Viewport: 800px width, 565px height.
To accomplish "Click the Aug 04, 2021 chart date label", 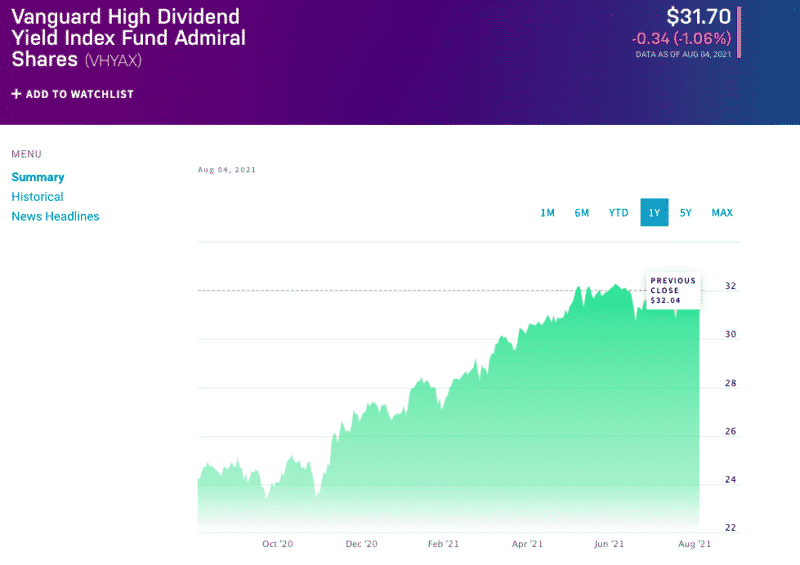I will click(227, 170).
